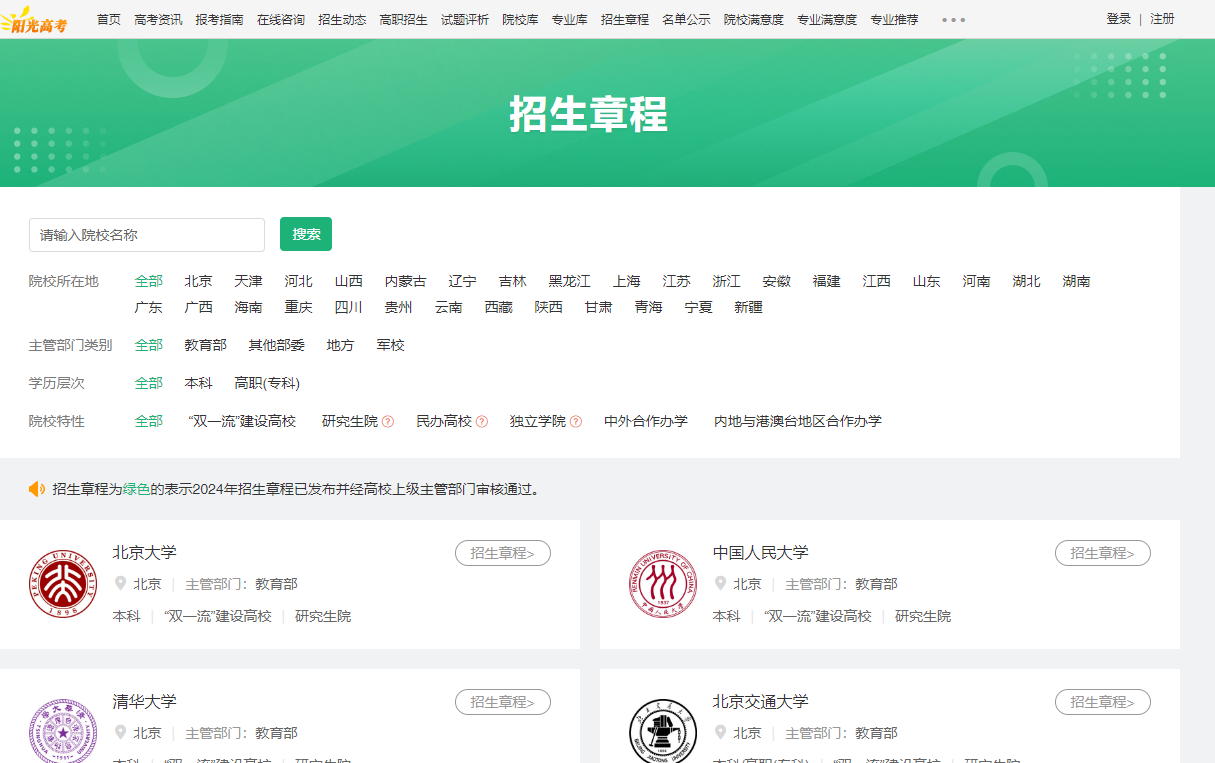Click location pin icon in 中国人民大学 card
Image resolution: width=1215 pixels, height=763 pixels.
721,583
